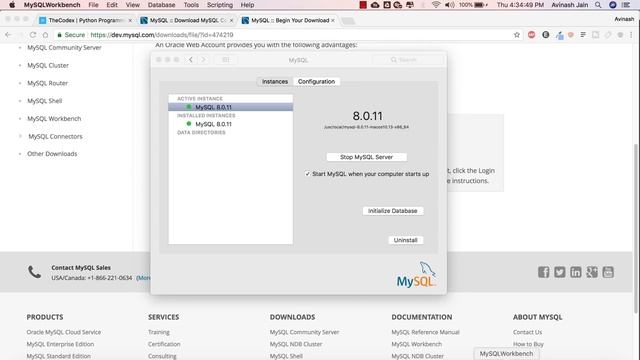Image resolution: width=640 pixels, height=360 pixels.
Task: Select active instance MySQL 8.0.11
Action: [231, 107]
